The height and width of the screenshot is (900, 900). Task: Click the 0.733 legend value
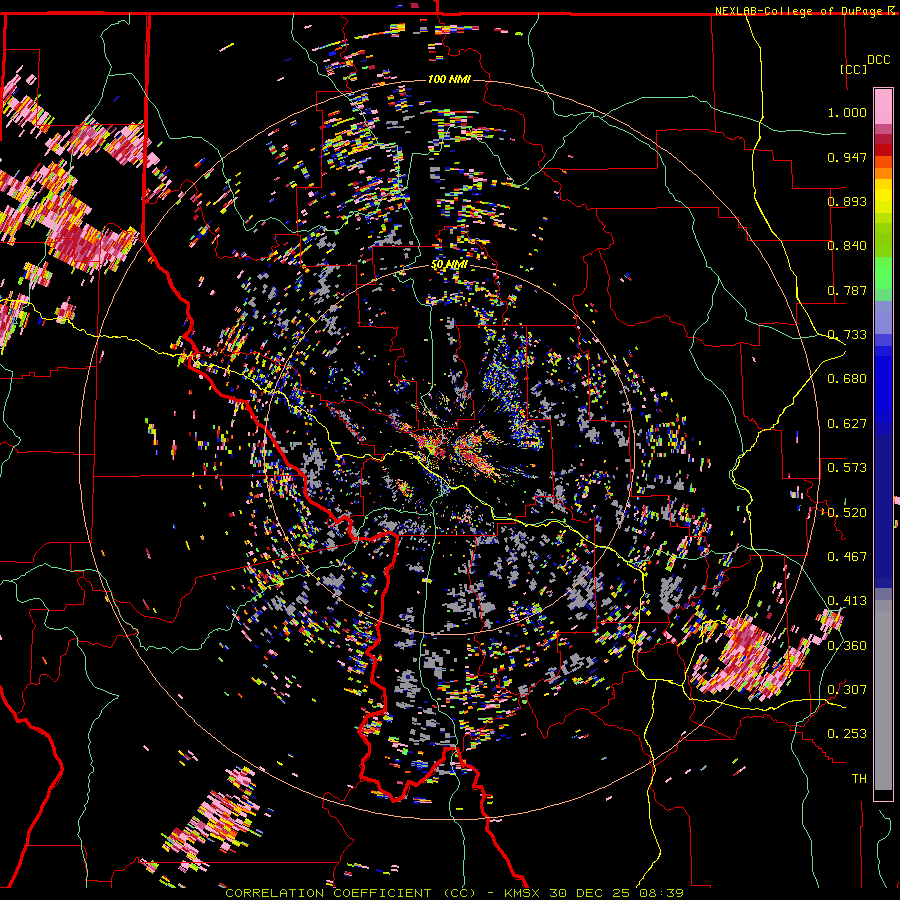(847, 335)
